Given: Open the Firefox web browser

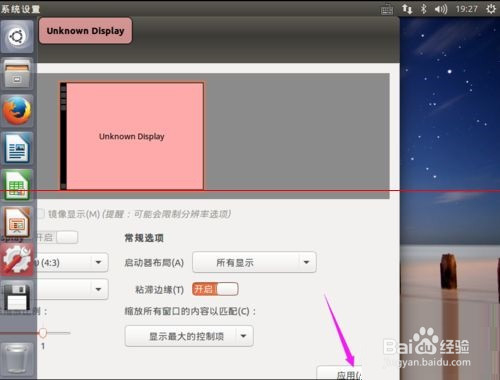Looking at the screenshot, I should [x=17, y=111].
